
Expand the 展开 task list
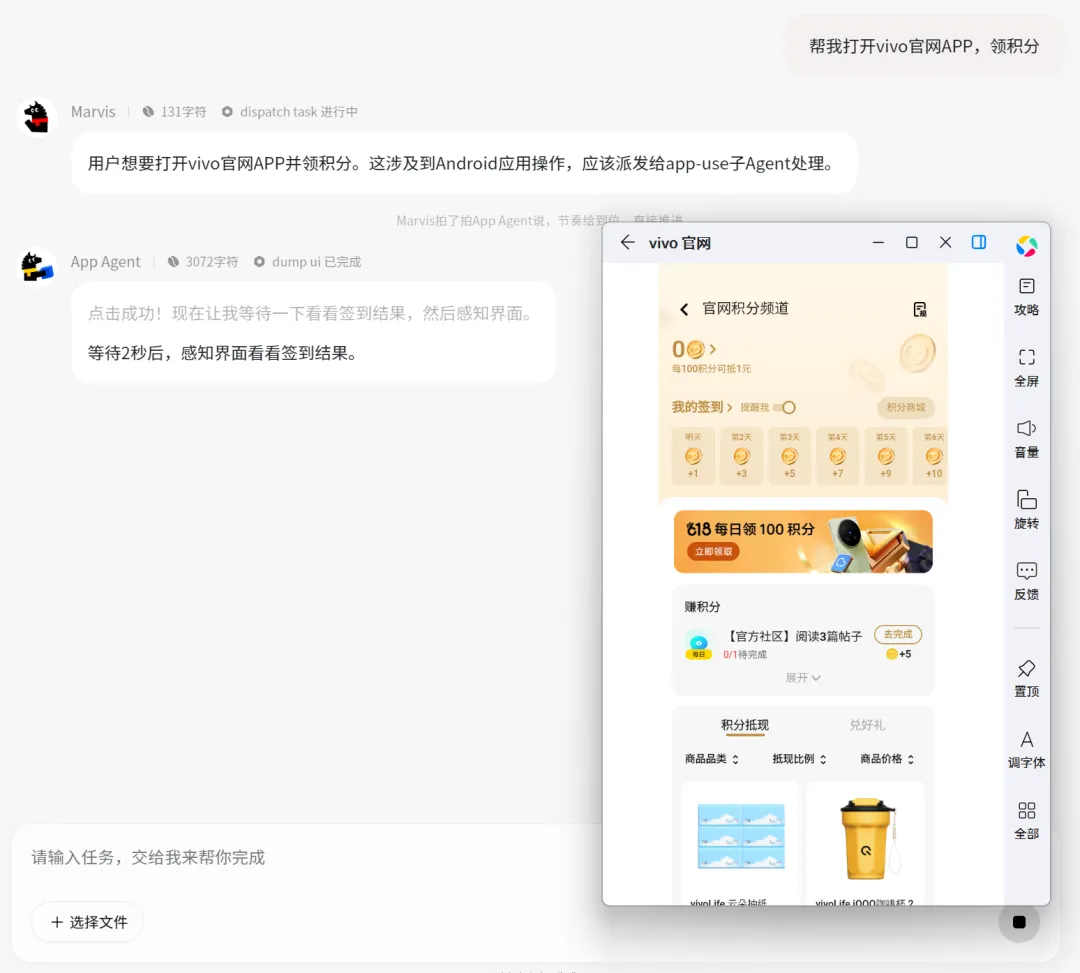[803, 678]
